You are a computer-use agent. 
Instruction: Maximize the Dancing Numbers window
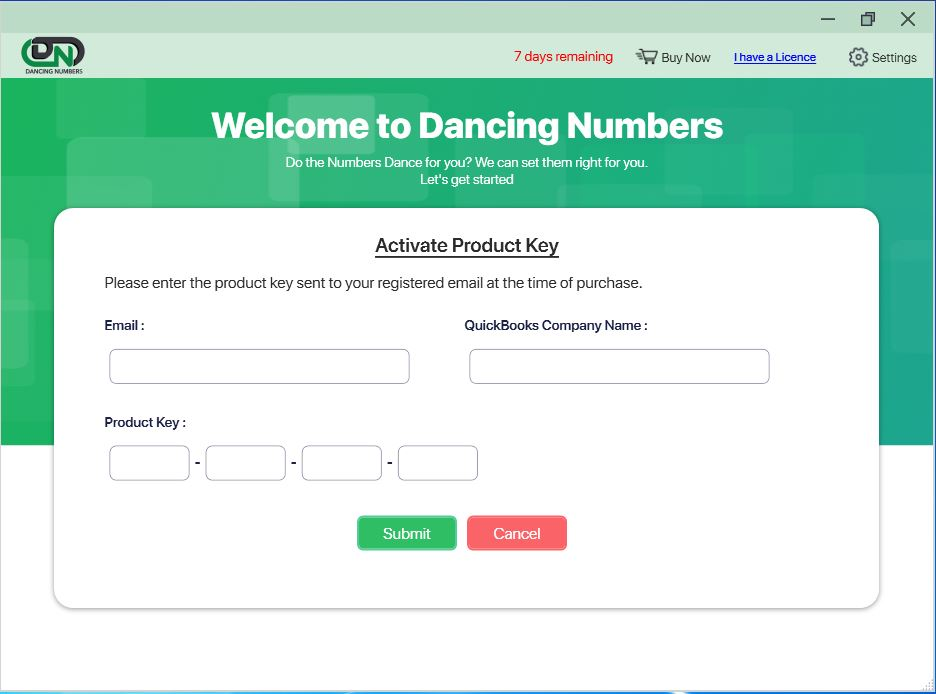point(867,18)
